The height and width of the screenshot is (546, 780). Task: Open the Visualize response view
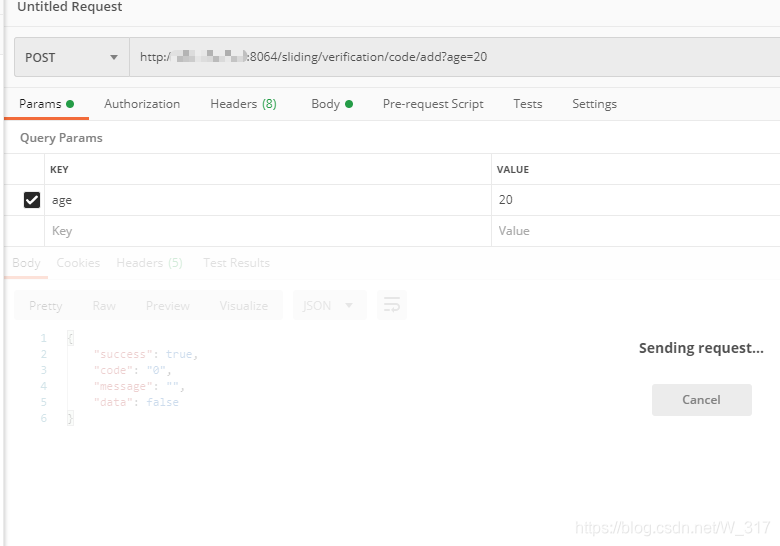[244, 305]
